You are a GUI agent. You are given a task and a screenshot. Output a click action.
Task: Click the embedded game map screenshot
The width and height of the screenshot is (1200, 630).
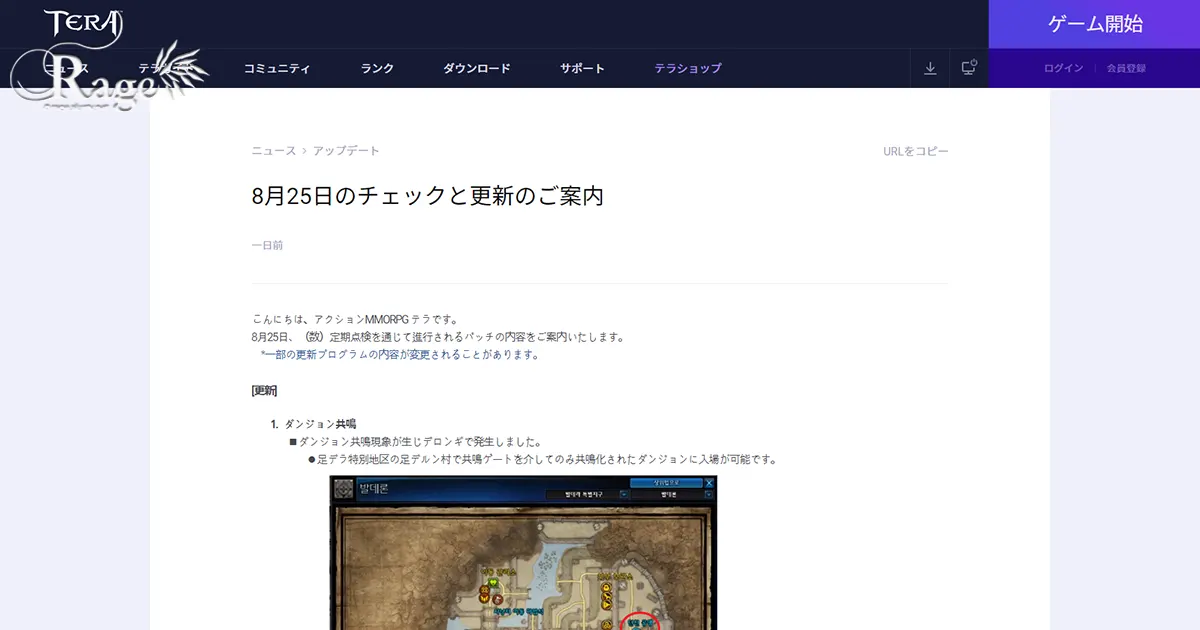pyautogui.click(x=522, y=553)
